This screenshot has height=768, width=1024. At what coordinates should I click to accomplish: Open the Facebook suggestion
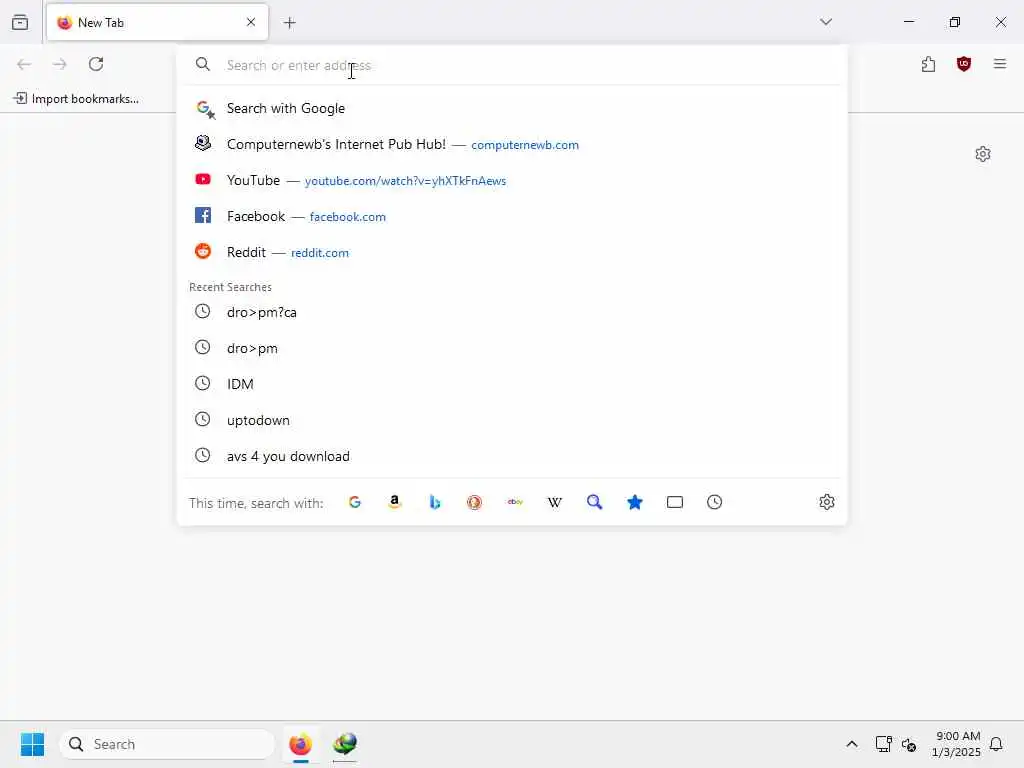512,216
